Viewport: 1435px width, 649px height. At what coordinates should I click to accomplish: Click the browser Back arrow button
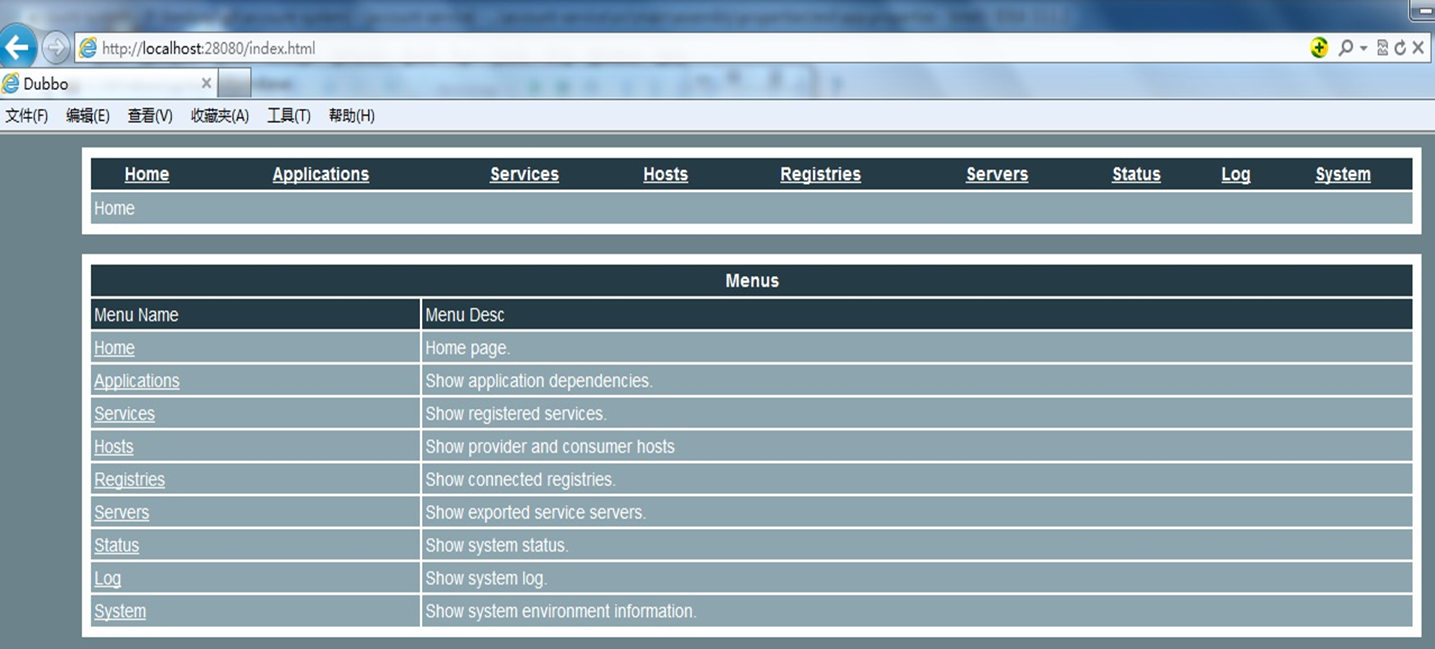[x=18, y=47]
